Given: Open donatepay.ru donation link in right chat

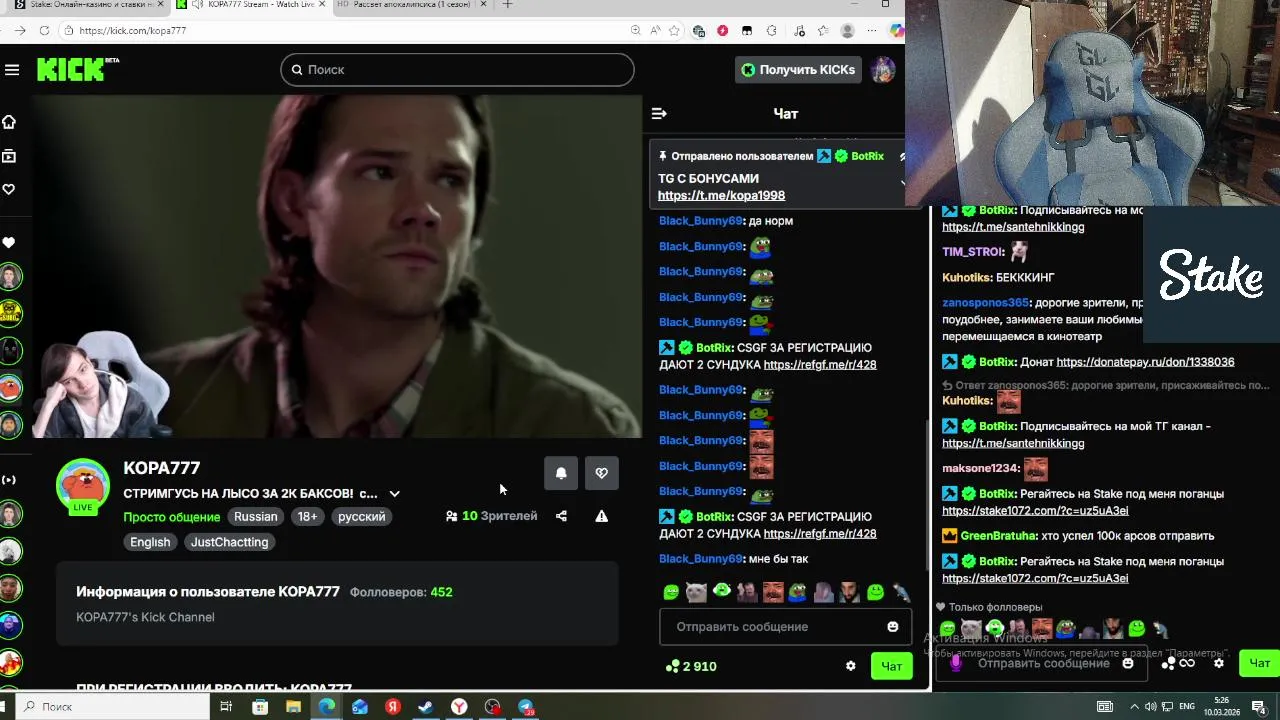Looking at the screenshot, I should (1145, 362).
